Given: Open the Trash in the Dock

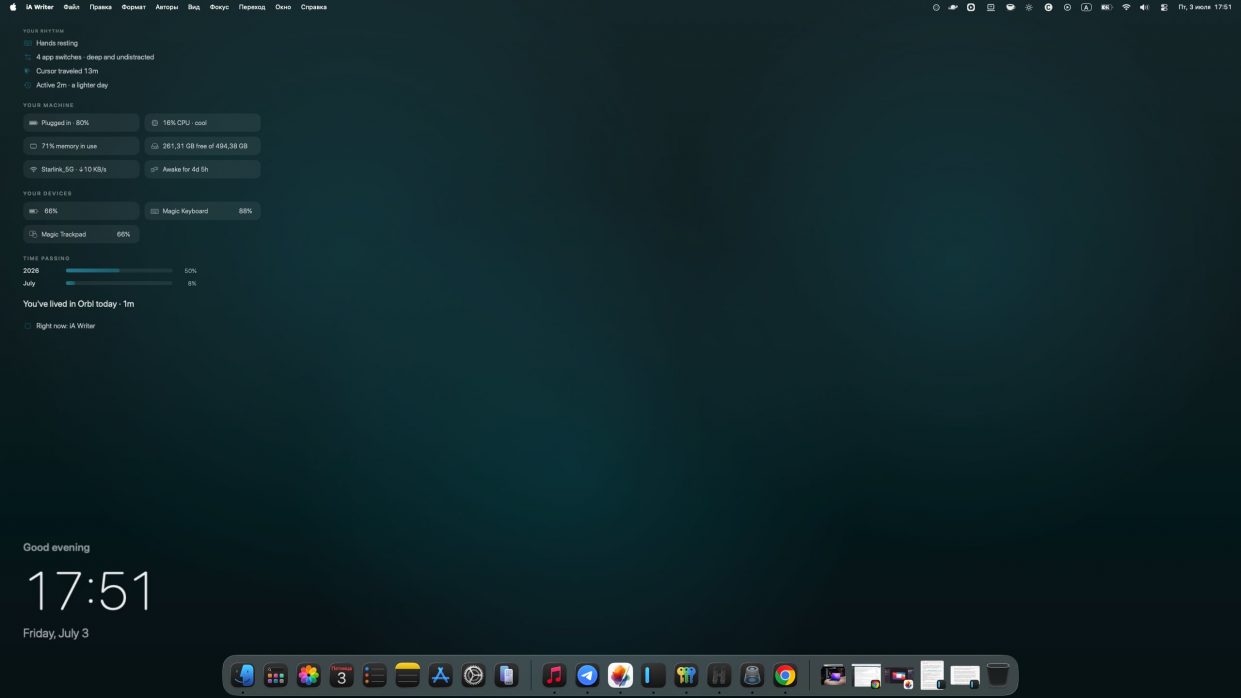Looking at the screenshot, I should [x=998, y=676].
